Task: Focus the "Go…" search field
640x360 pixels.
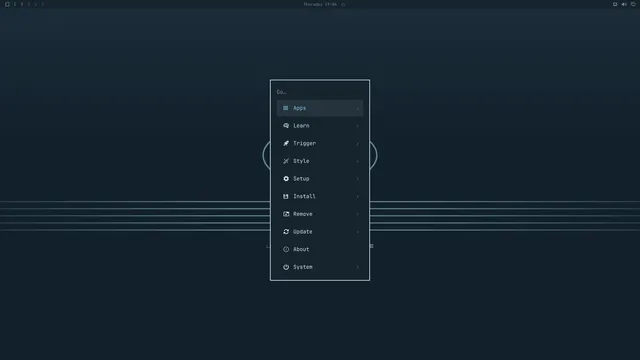Action: pos(320,92)
